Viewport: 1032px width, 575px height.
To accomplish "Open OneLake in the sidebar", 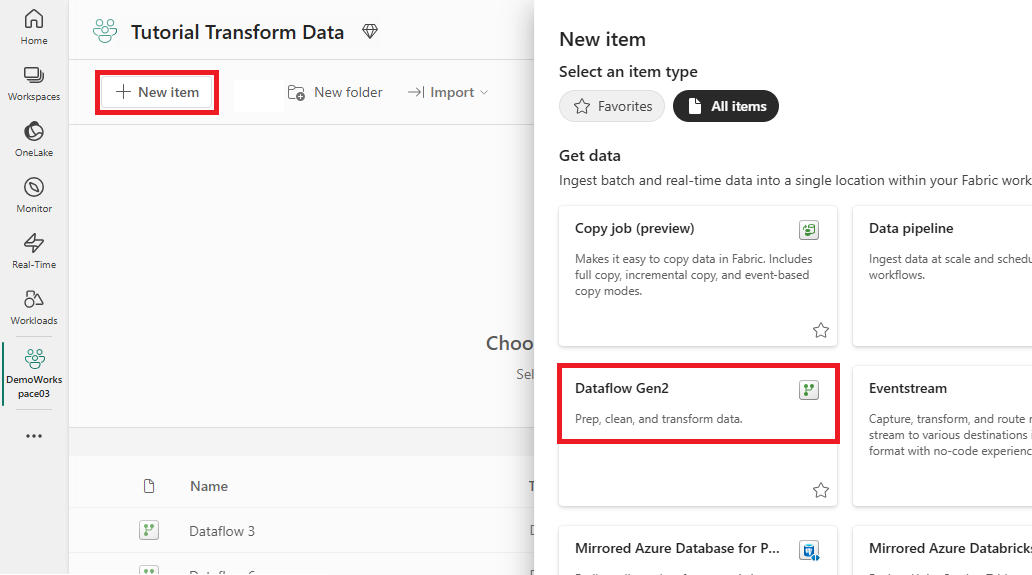I will [x=34, y=139].
